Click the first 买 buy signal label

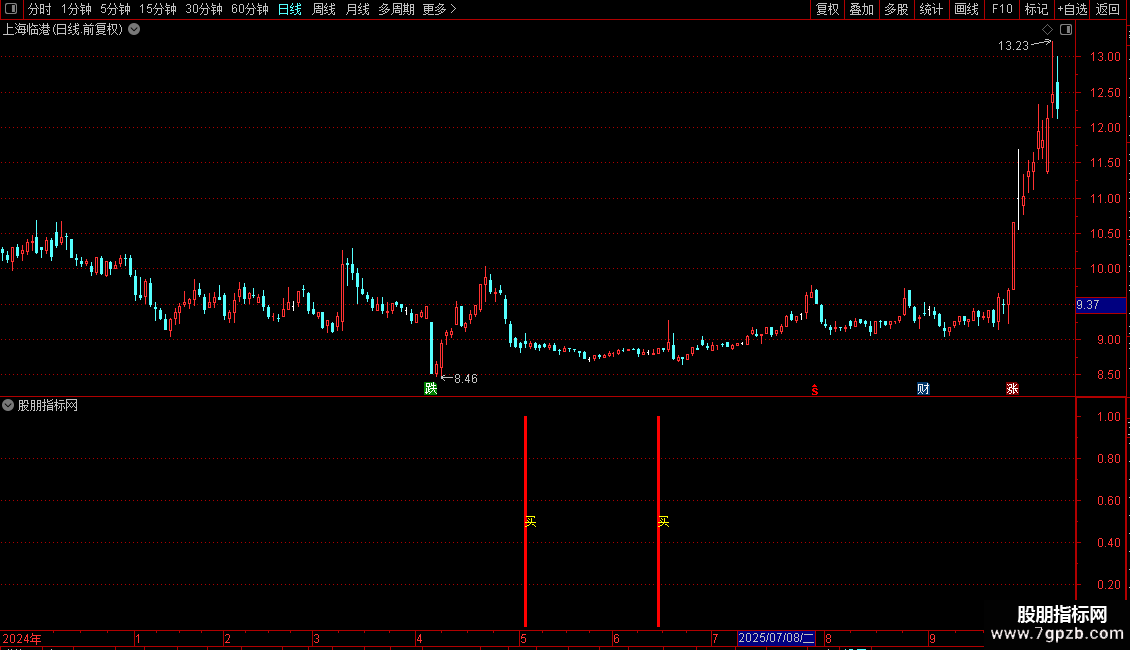530,522
